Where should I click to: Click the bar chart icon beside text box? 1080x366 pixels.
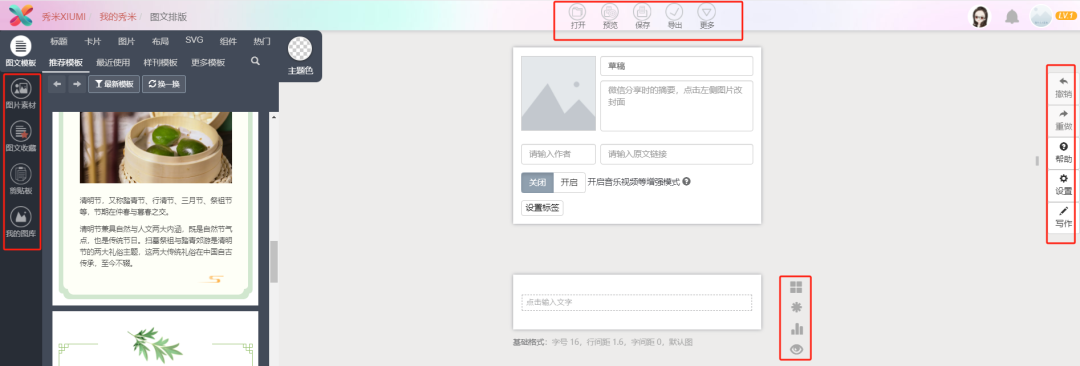tap(796, 328)
